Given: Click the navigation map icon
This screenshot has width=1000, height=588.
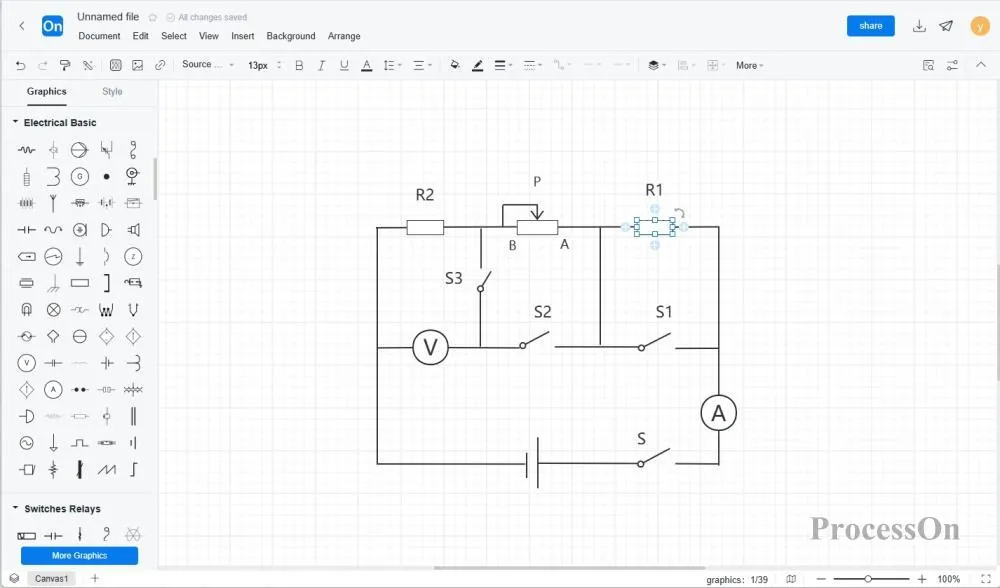Looking at the screenshot, I should pyautogui.click(x=791, y=579).
